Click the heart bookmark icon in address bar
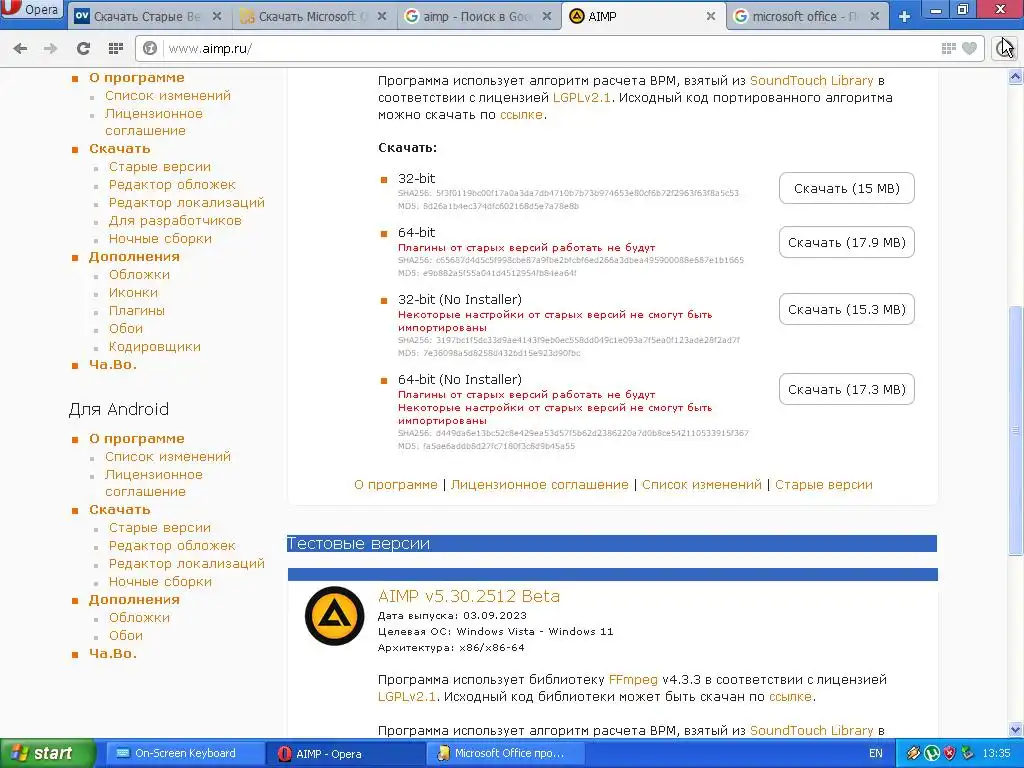 pos(970,48)
